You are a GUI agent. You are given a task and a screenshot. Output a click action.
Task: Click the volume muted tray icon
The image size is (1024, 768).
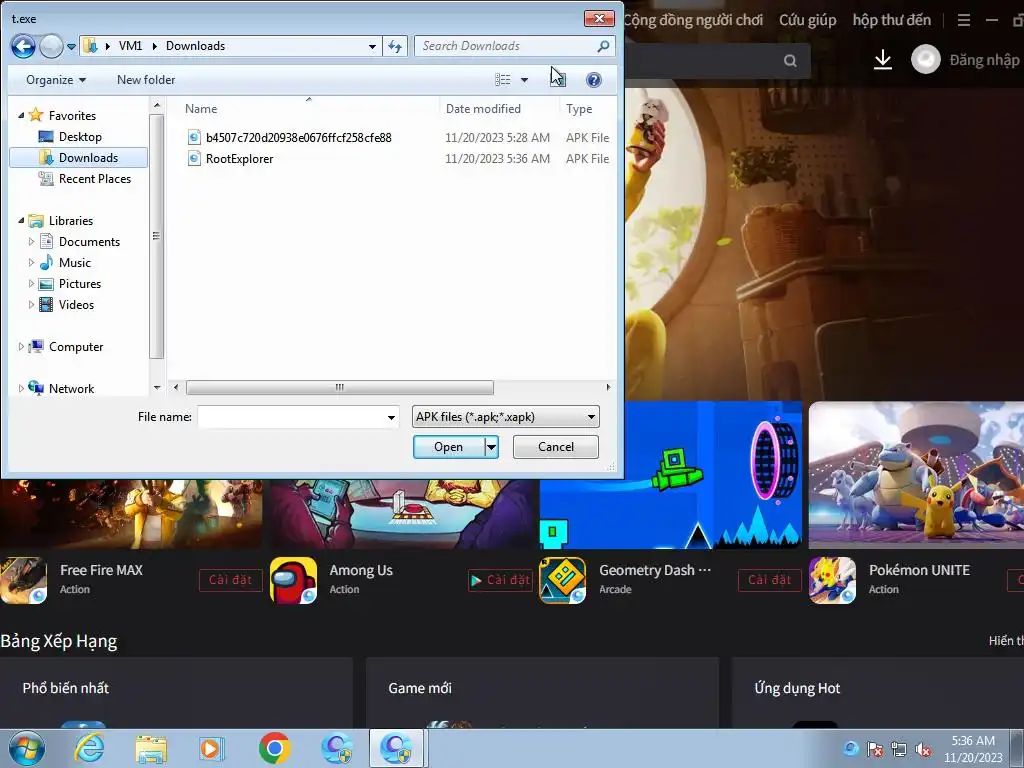[923, 749]
